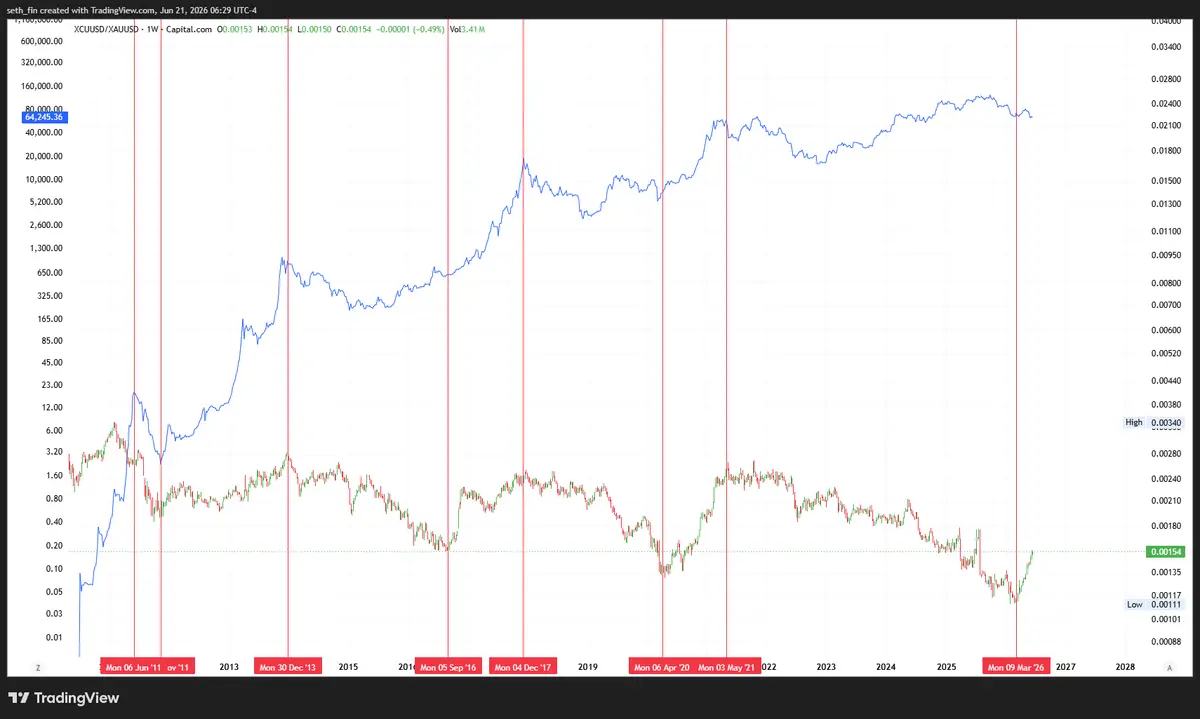This screenshot has height=719, width=1200.
Task: Click the 0.00950 right axis label
Action: pyautogui.click(x=1165, y=255)
